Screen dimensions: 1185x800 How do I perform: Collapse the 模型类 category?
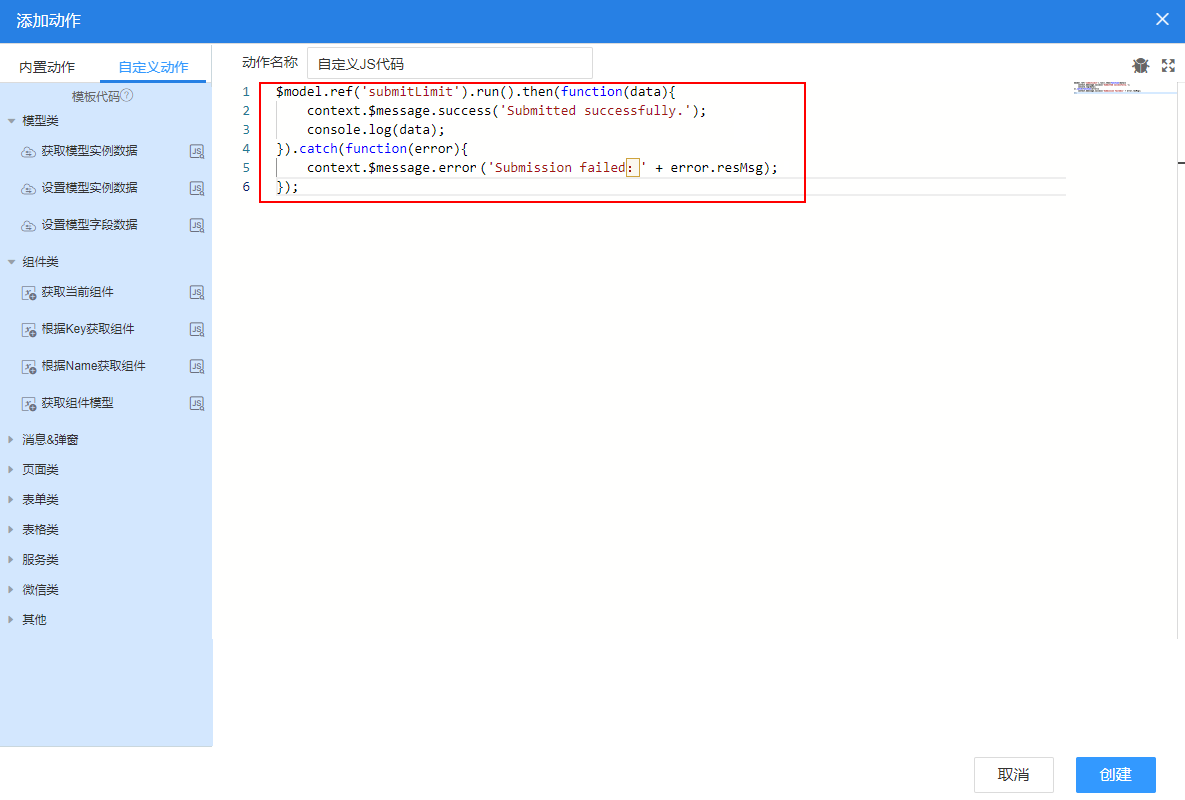coord(12,121)
